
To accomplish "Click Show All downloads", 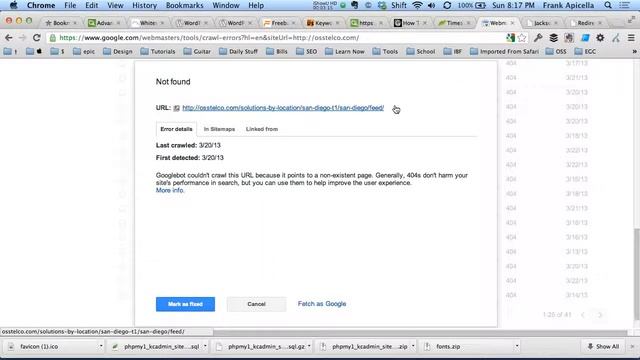I will coord(603,347).
